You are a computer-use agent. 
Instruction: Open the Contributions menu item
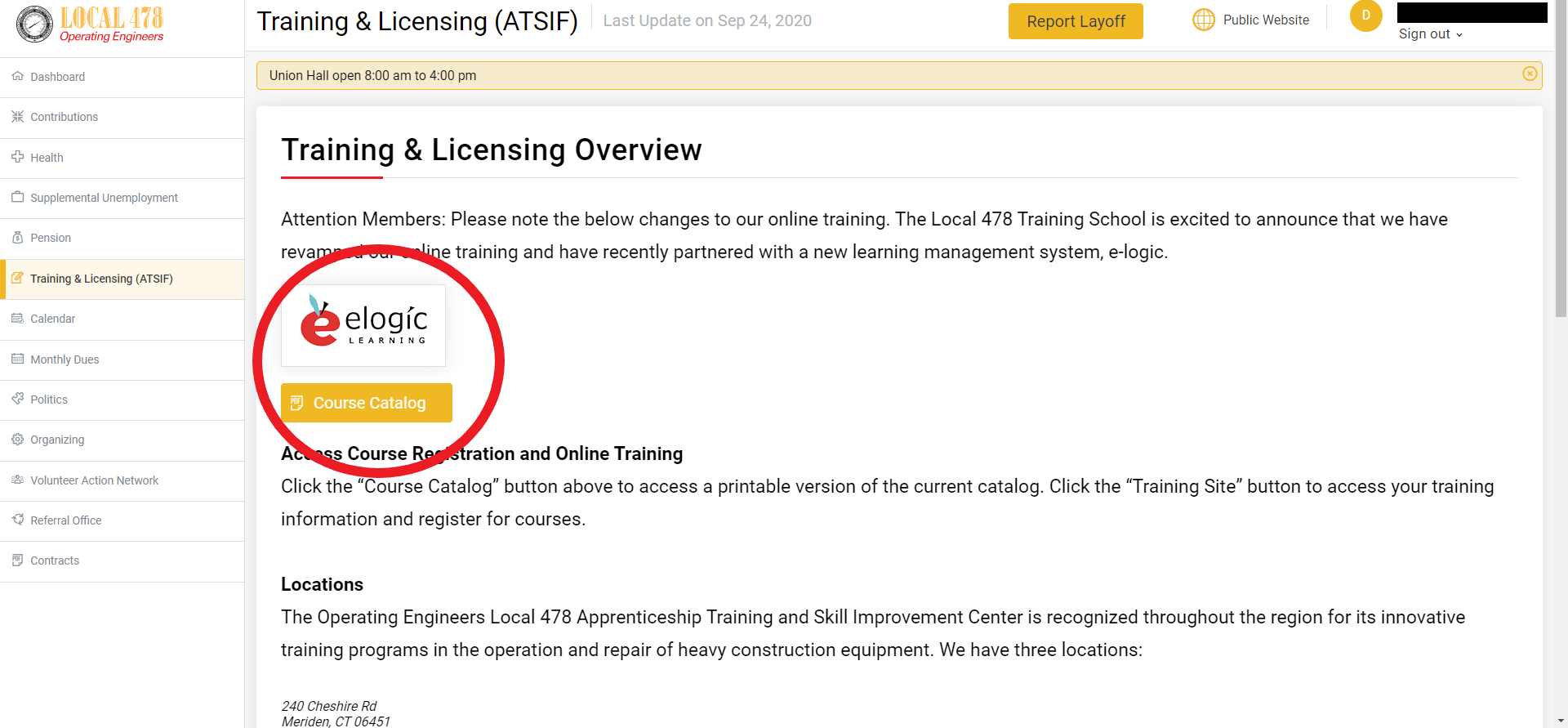pyautogui.click(x=64, y=117)
